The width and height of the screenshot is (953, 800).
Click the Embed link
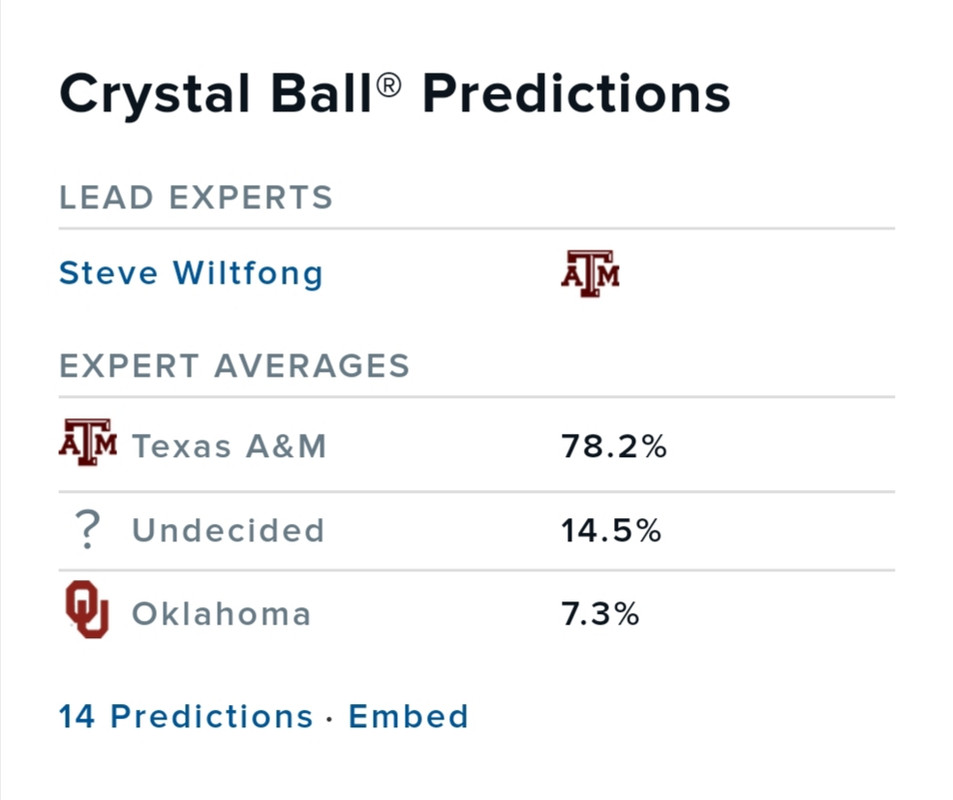point(408,716)
